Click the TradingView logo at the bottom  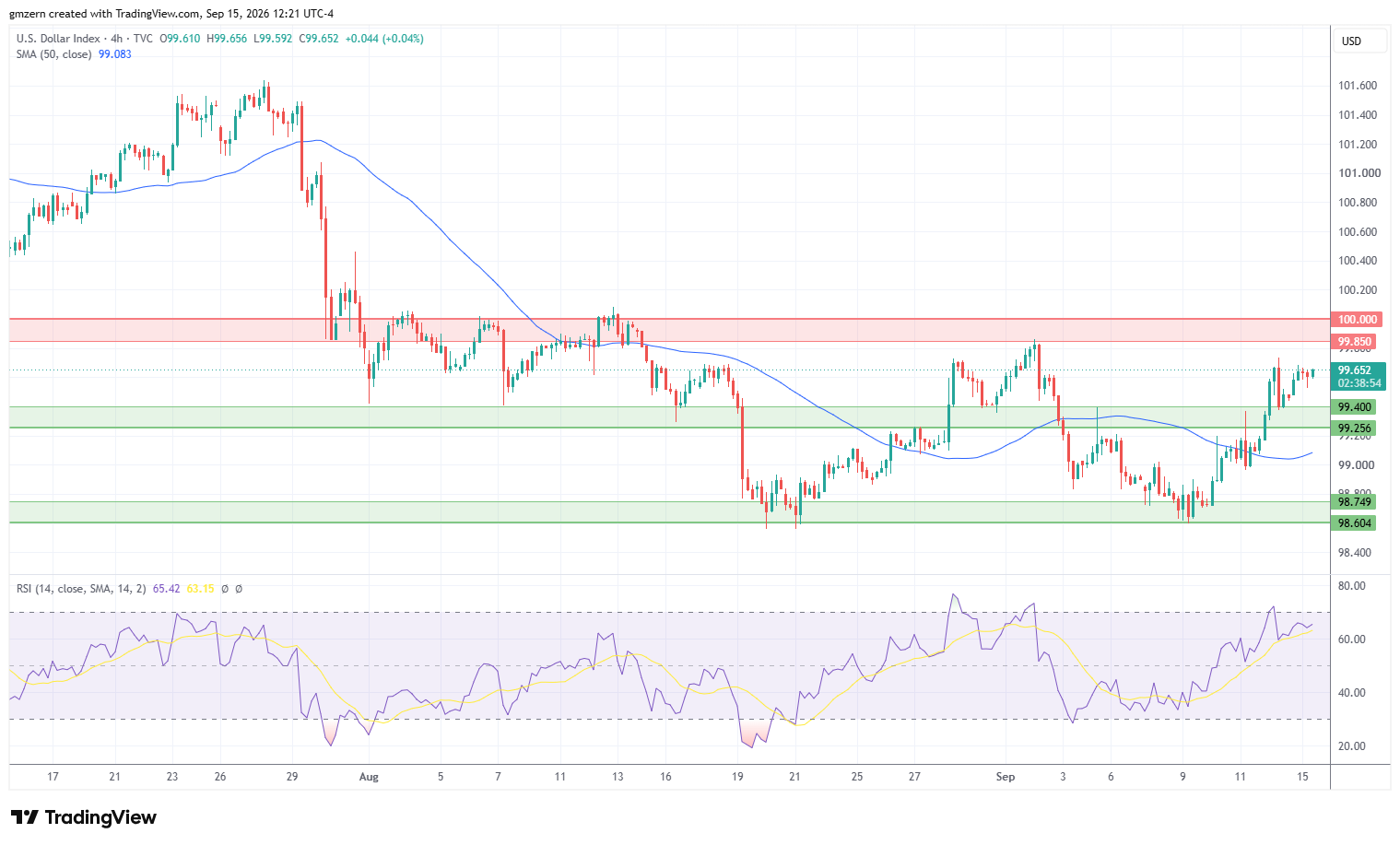pos(84,817)
